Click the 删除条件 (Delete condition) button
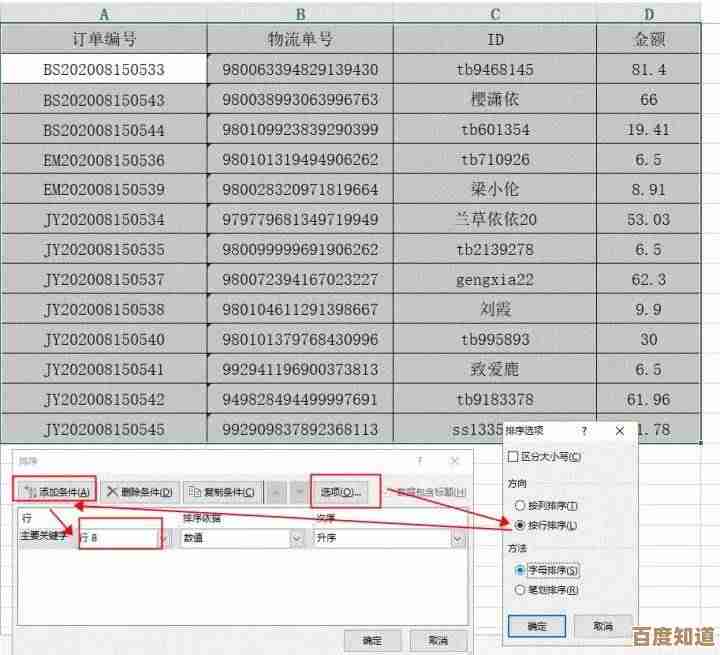The height and width of the screenshot is (655, 720). pyautogui.click(x=139, y=491)
